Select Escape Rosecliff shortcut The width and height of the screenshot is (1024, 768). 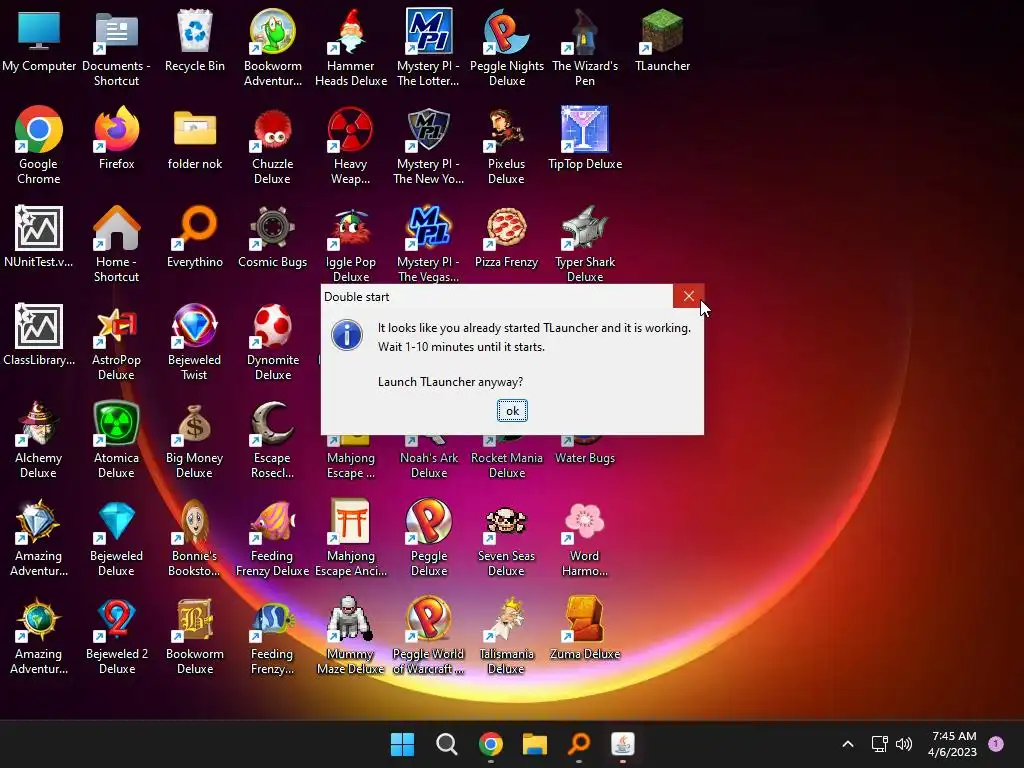coord(273,440)
